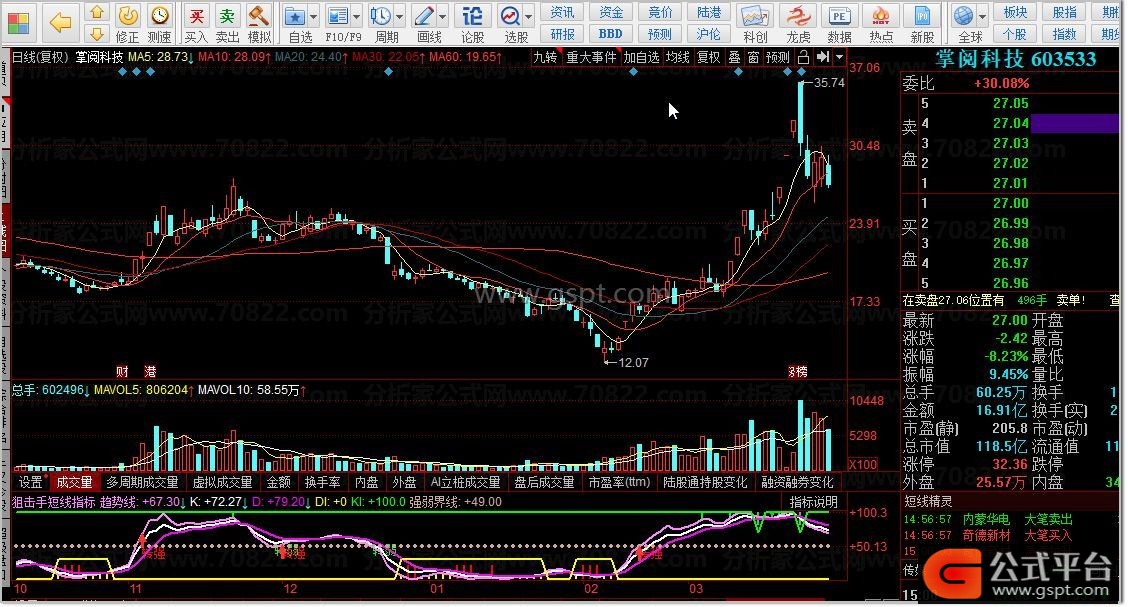The height and width of the screenshot is (607, 1128).
Task: Expand the 全球 dropdown arrow
Action: 983,16
